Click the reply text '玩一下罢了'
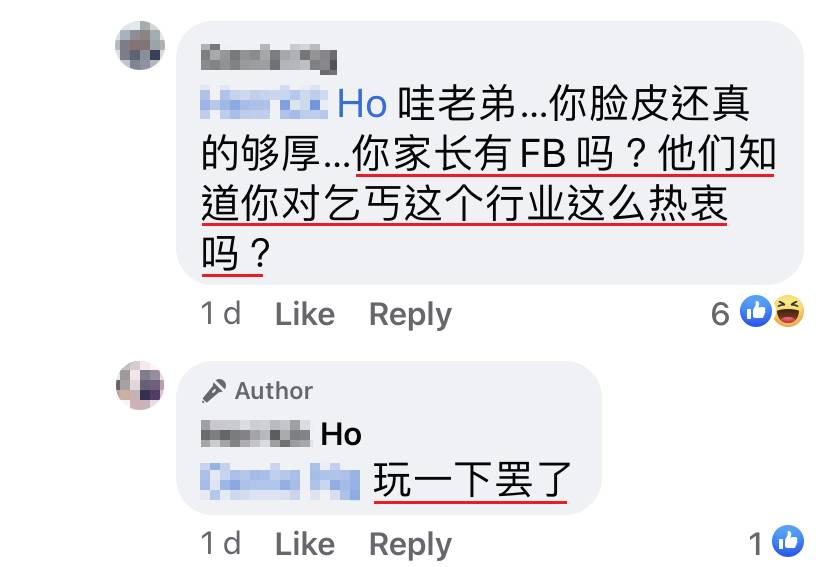This screenshot has height=567, width=828. point(472,480)
